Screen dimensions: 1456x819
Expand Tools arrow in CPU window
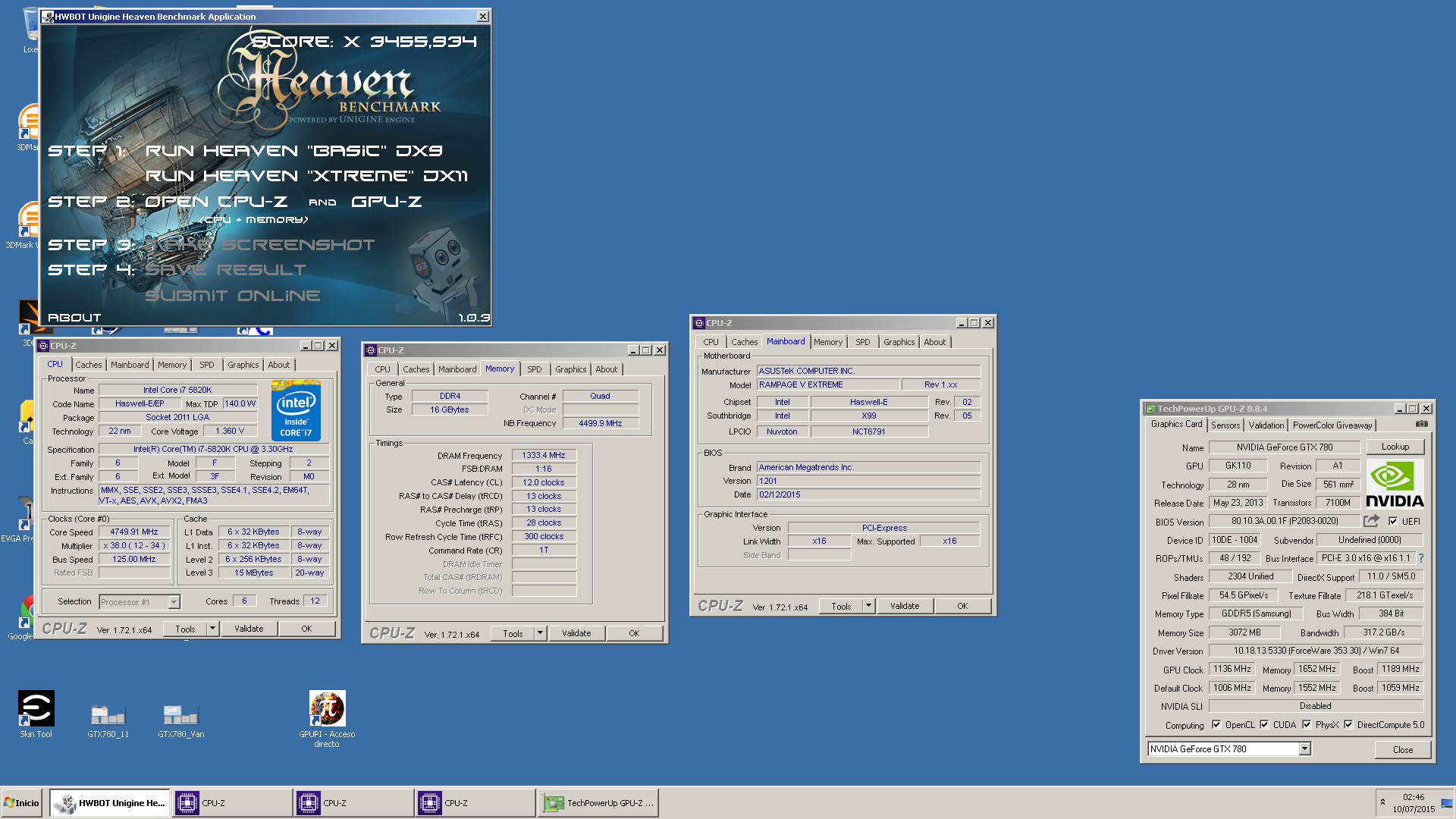click(213, 628)
